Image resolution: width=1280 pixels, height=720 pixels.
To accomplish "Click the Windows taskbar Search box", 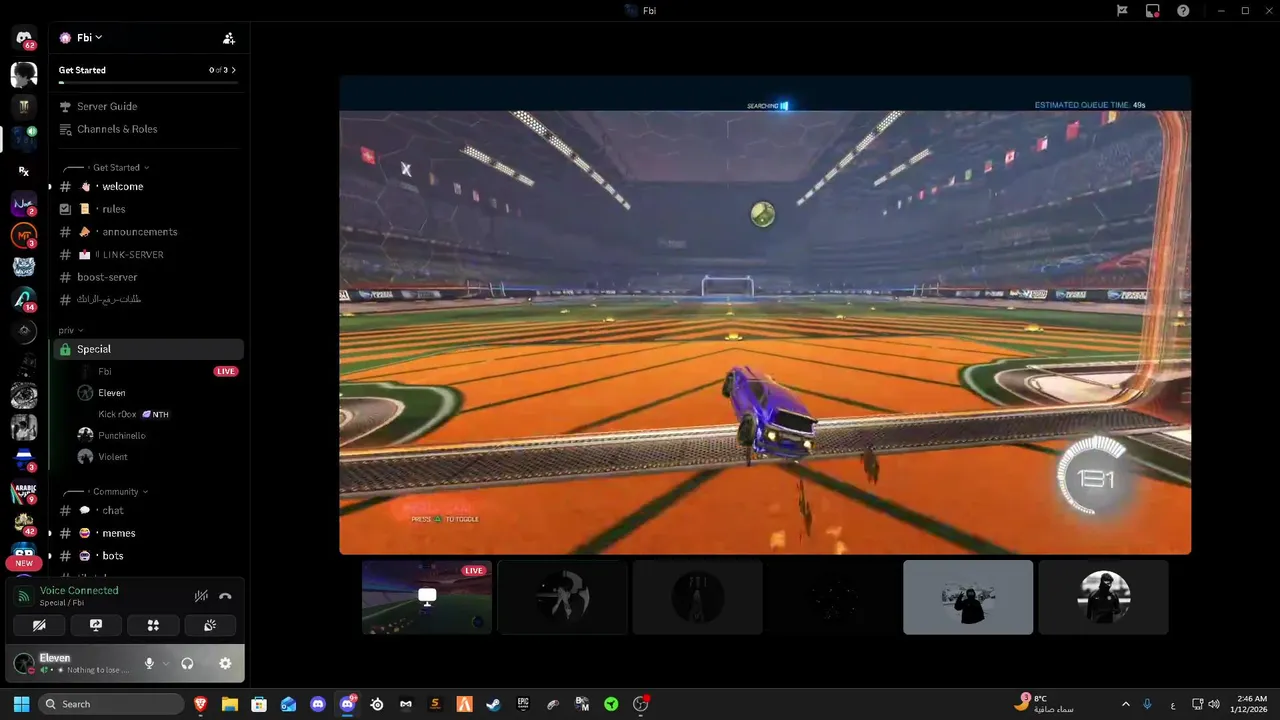I will pyautogui.click(x=111, y=704).
